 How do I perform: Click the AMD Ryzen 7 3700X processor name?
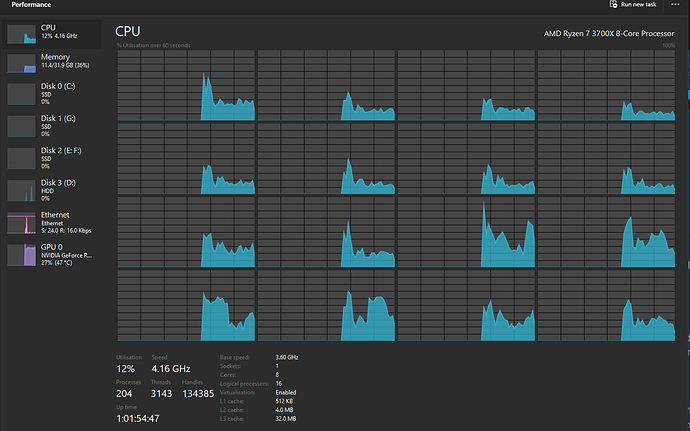[608, 33]
